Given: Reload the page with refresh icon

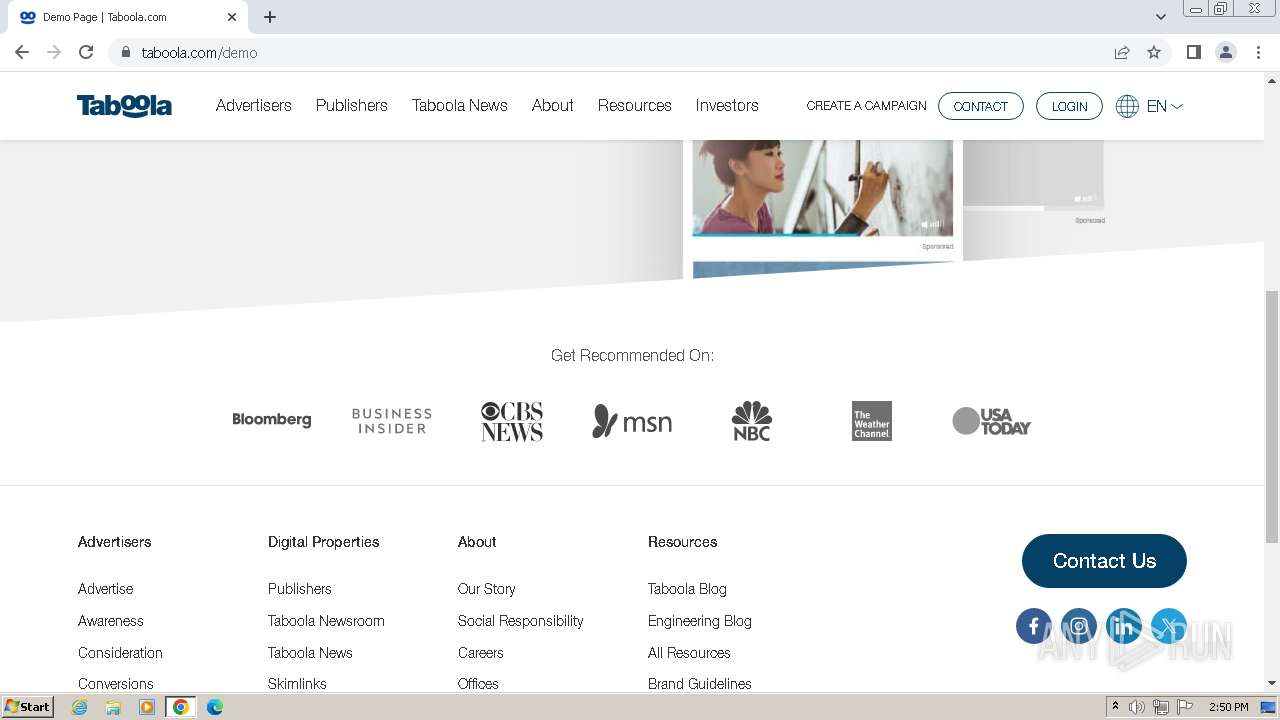Looking at the screenshot, I should (86, 52).
